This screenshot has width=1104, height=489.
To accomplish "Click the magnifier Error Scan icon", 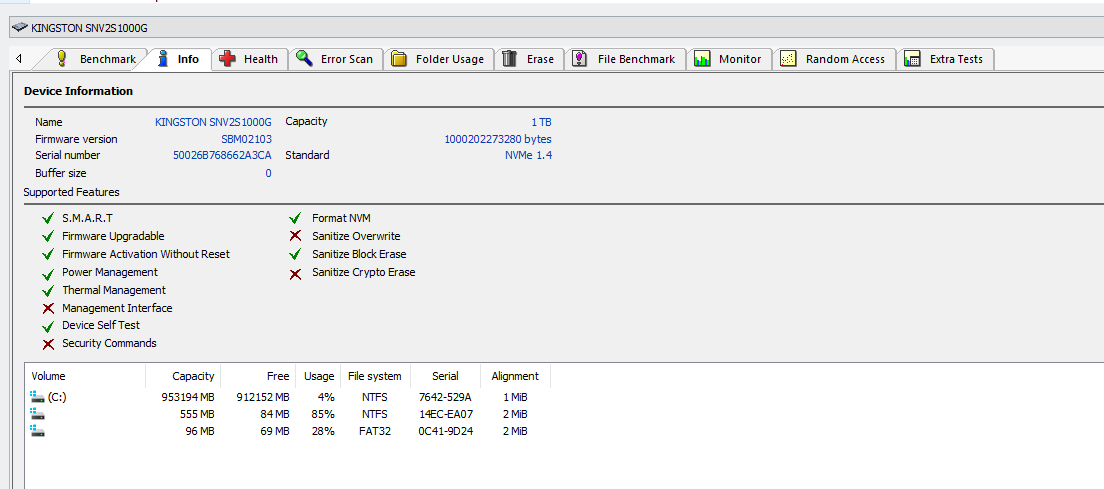I will 304,58.
